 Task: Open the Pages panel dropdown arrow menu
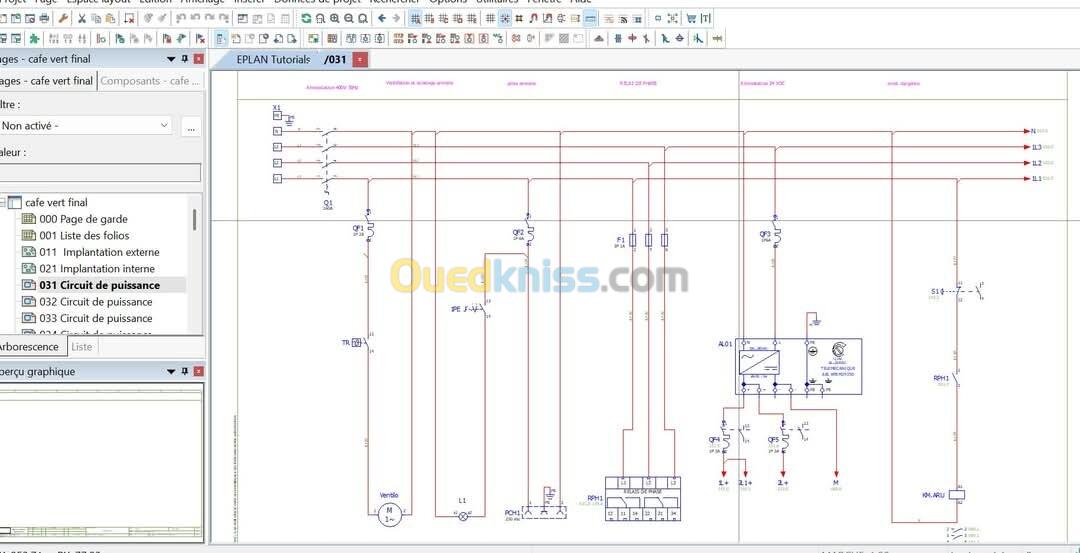[x=171, y=59]
